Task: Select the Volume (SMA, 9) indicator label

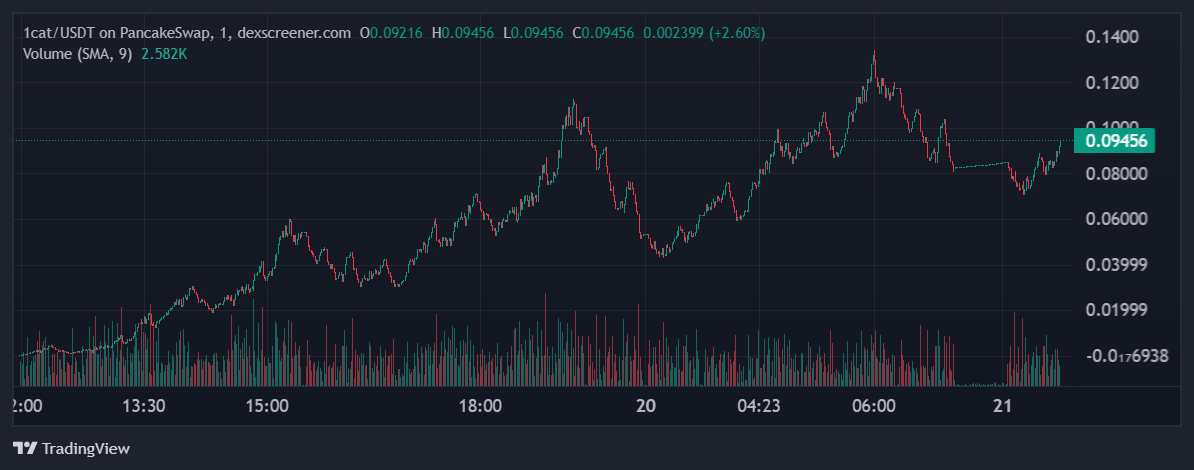Action: (x=78, y=56)
